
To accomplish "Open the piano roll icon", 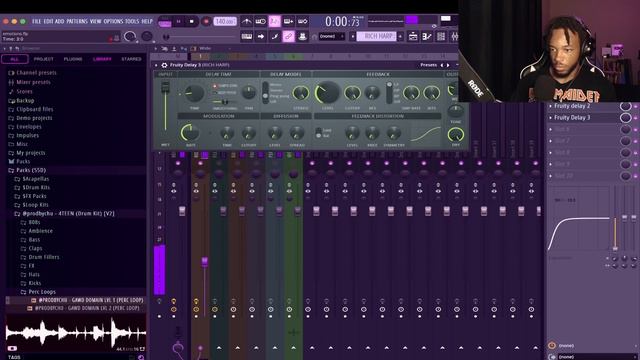I will pyautogui.click(x=247, y=36).
